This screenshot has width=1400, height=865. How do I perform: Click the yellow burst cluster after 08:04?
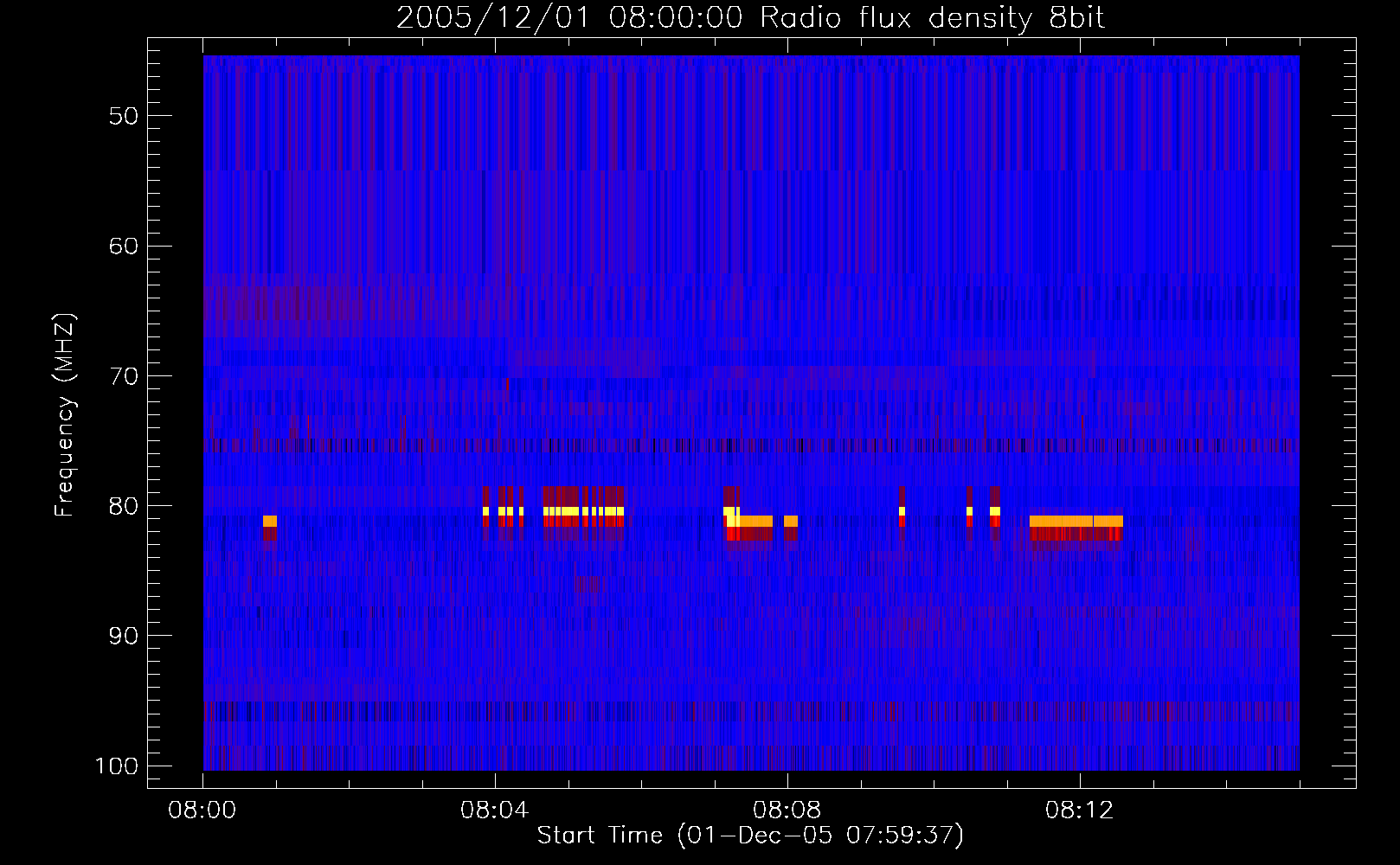pyautogui.click(x=584, y=511)
